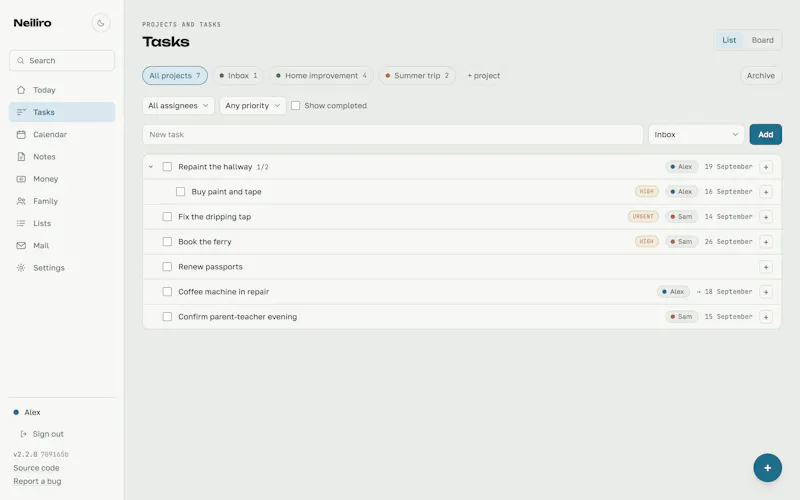The width and height of the screenshot is (800, 500).
Task: Click Alex assignee chip on Repaint the hallway
Action: click(681, 167)
